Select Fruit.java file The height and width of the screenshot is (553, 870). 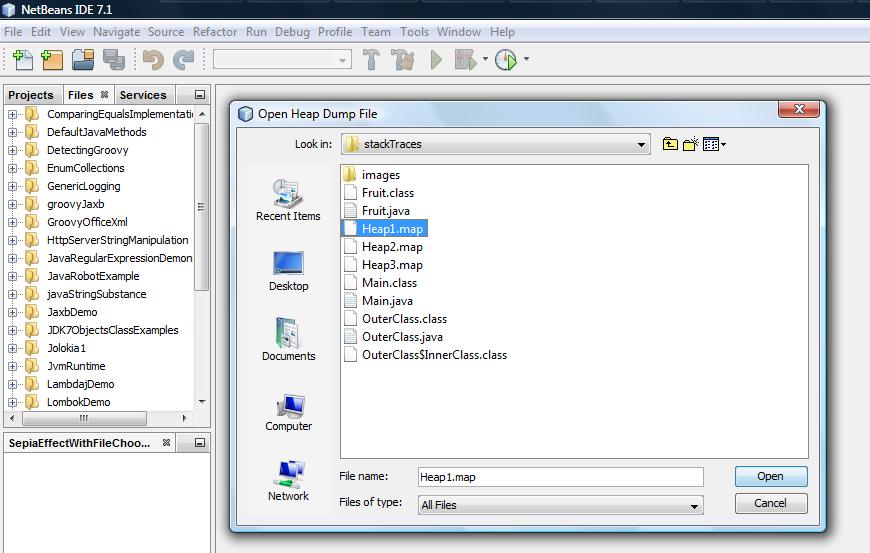377,211
